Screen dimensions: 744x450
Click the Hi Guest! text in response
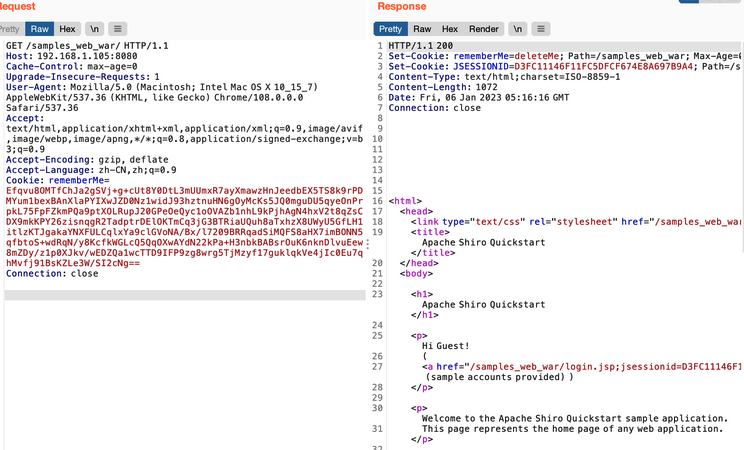click(445, 346)
